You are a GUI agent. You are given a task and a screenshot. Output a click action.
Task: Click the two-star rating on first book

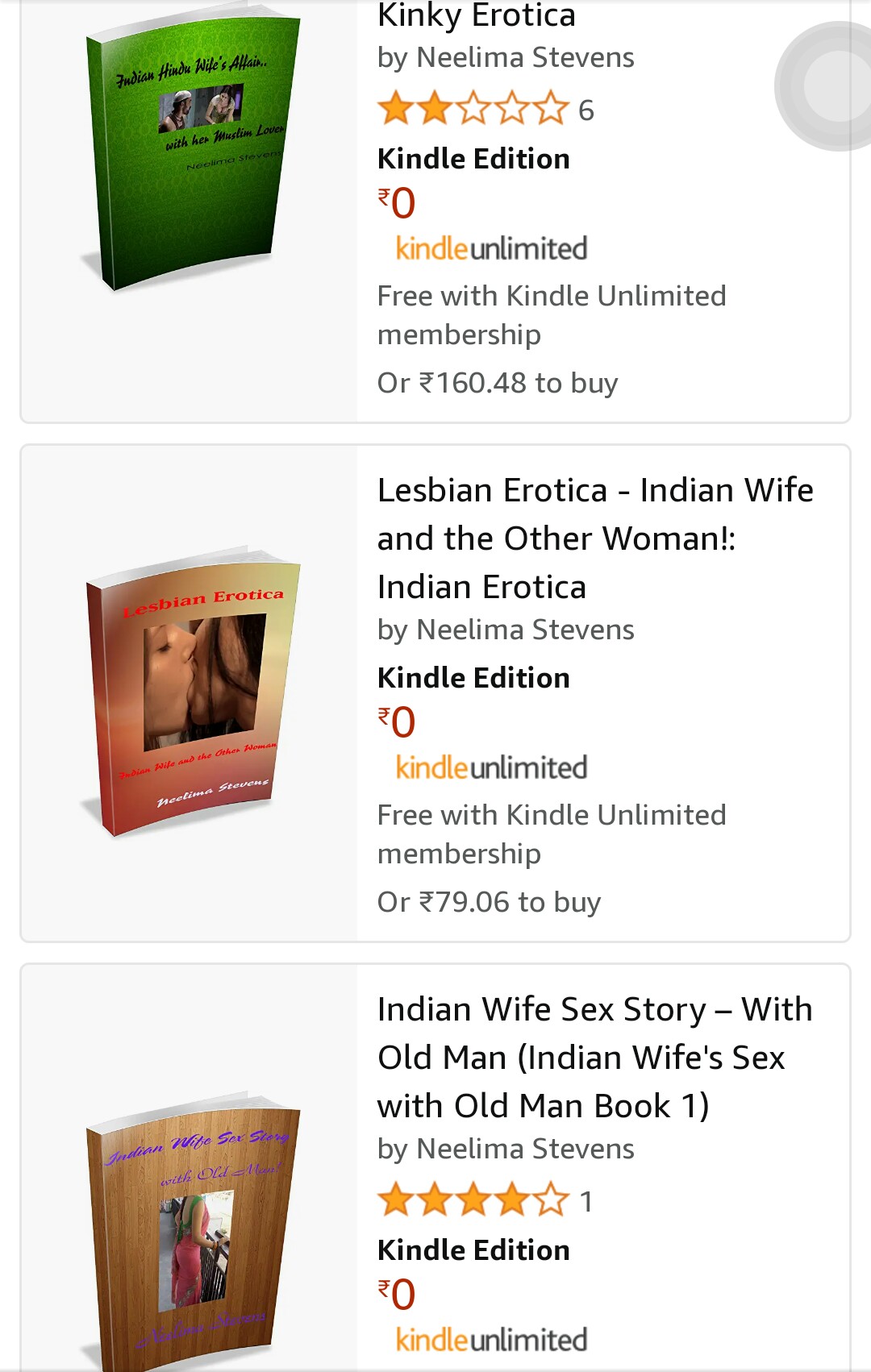coord(473,109)
